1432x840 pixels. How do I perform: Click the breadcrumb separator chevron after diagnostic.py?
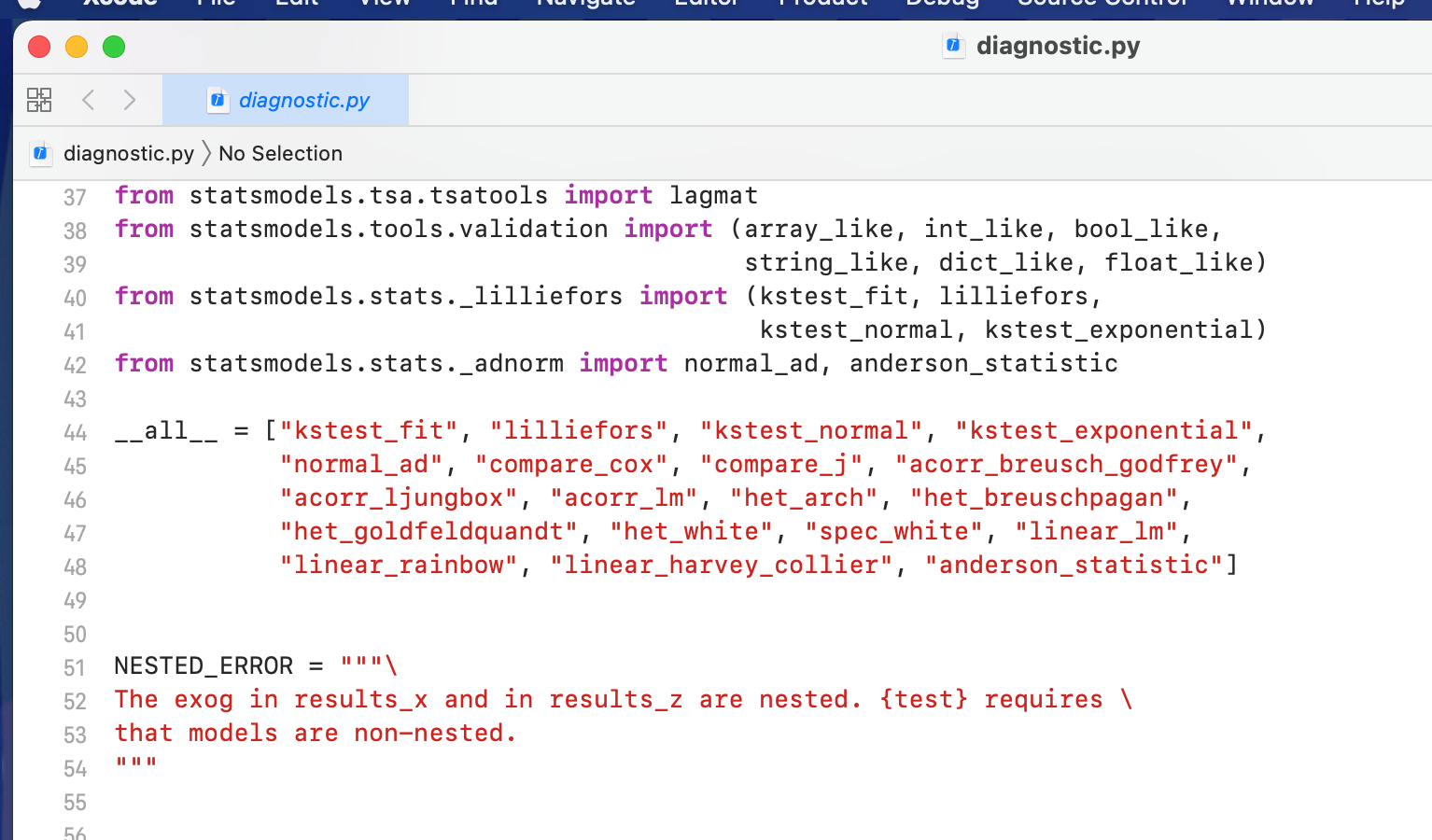(x=207, y=153)
